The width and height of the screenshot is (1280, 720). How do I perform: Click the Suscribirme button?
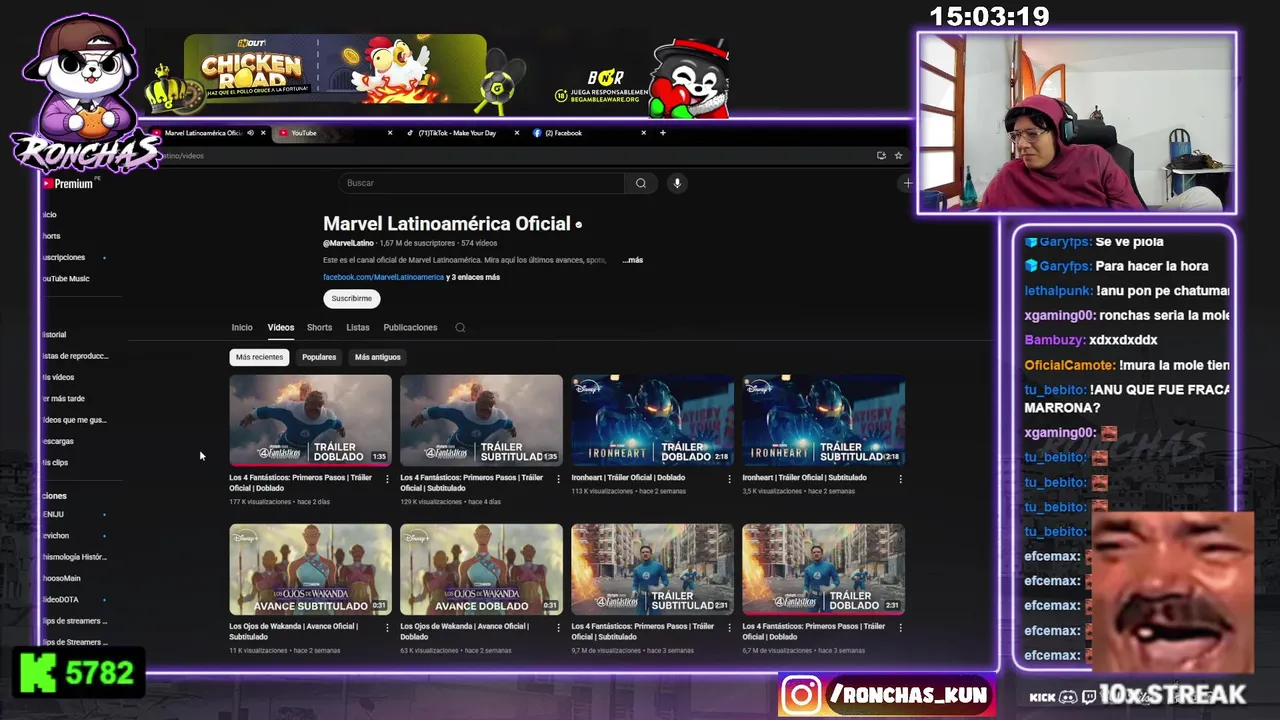coord(351,298)
